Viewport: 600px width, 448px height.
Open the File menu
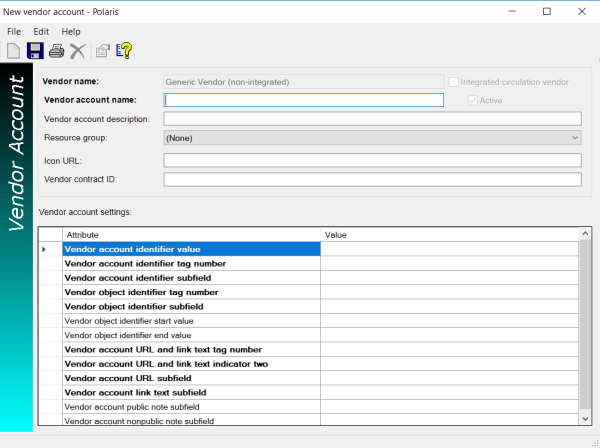coord(14,32)
